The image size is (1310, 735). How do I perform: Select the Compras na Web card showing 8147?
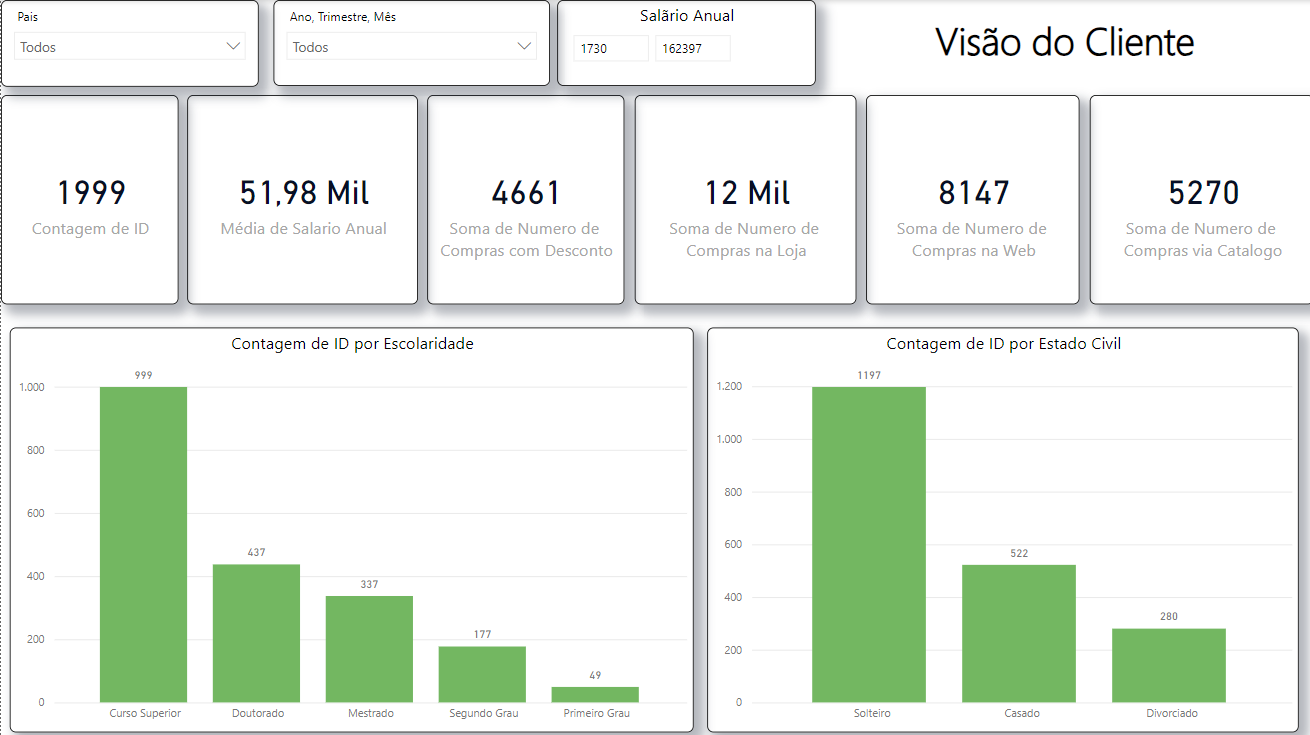pyautogui.click(x=972, y=199)
